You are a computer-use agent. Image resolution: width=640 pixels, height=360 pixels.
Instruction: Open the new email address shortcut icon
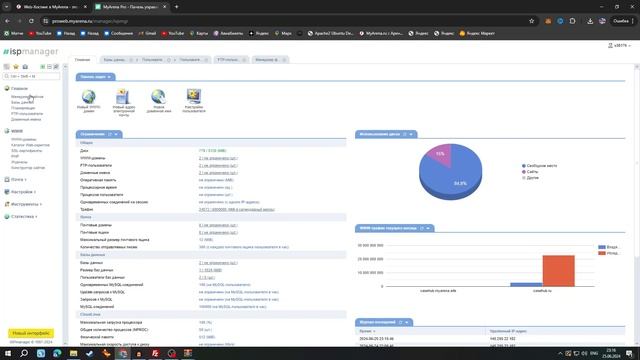pos(123,97)
